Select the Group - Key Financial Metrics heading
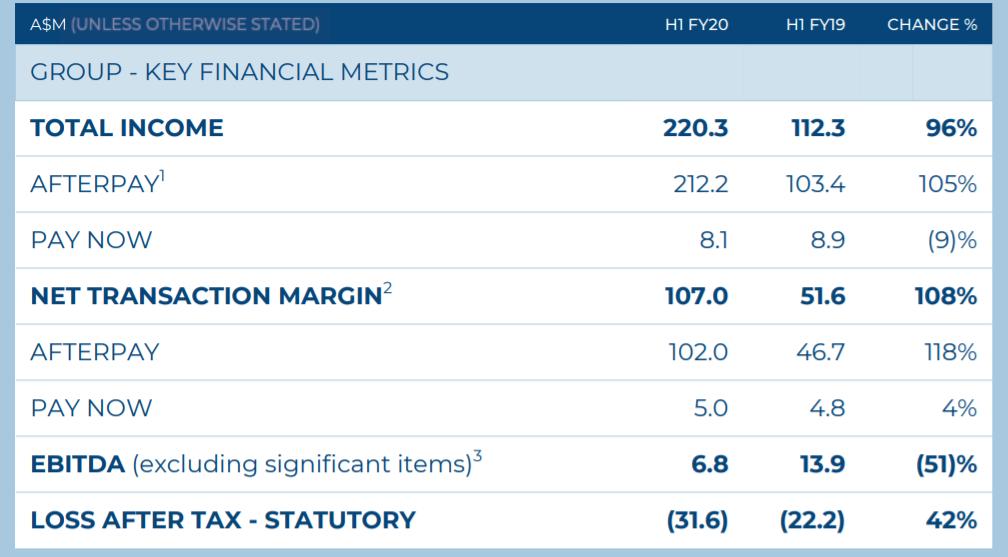Screen dimensions: 1008x557 239,72
